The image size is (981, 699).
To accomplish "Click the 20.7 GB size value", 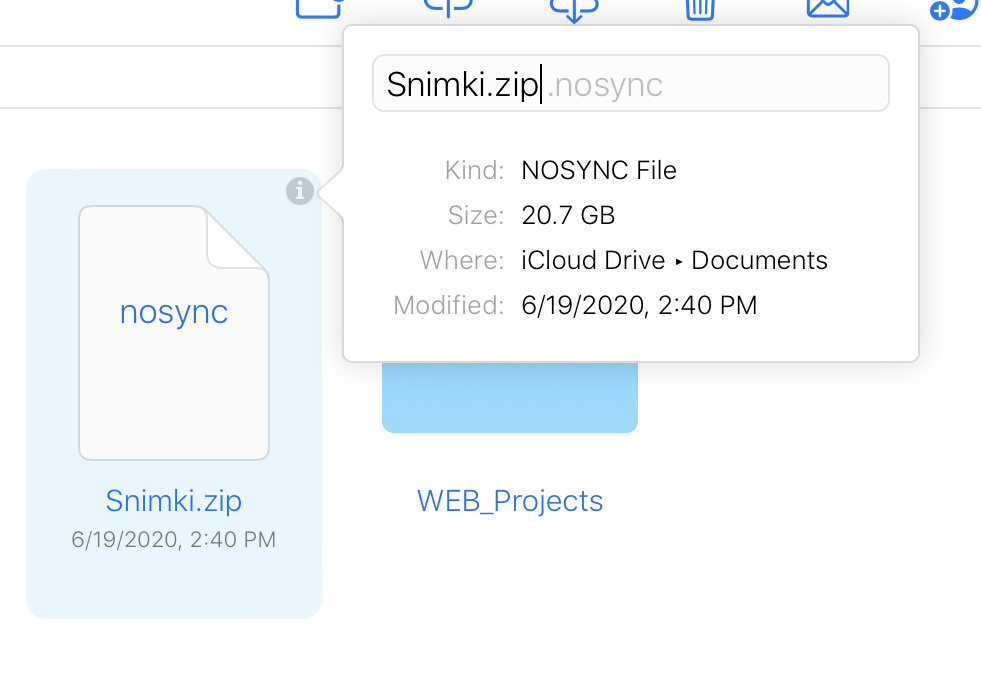I will click(x=568, y=215).
